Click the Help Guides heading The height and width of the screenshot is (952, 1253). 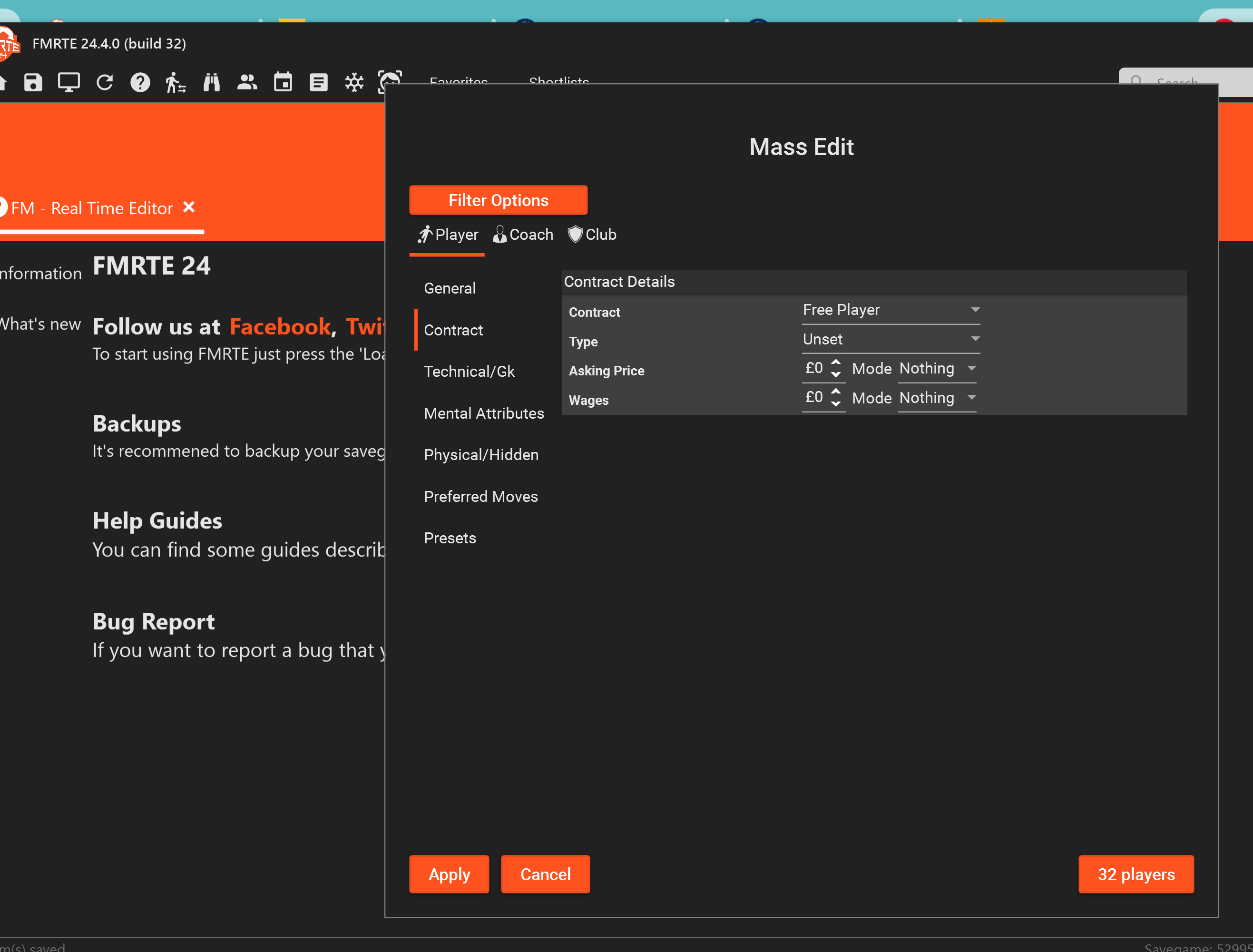[157, 521]
